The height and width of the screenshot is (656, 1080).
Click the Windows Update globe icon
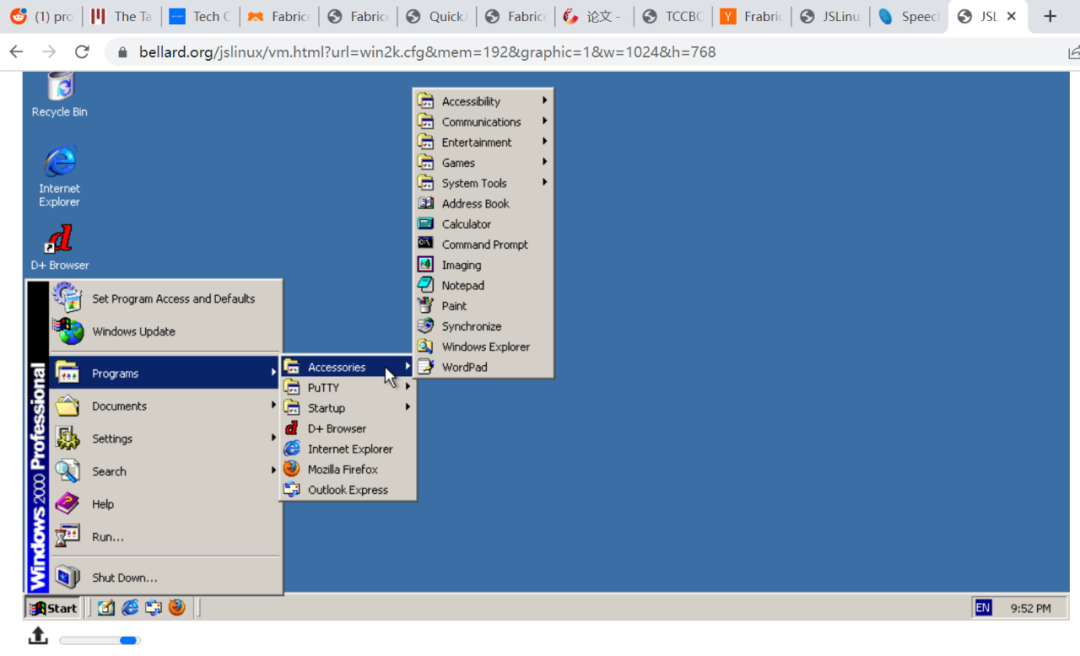tap(68, 331)
